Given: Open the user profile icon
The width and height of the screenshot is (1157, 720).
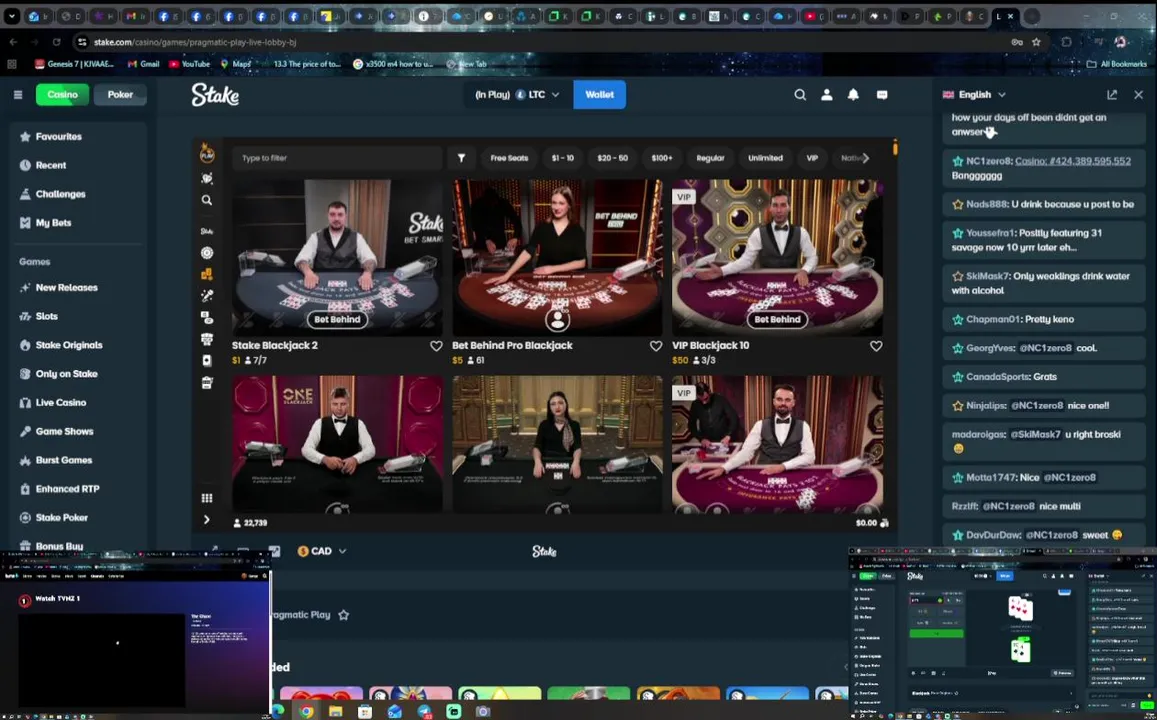Looking at the screenshot, I should point(826,94).
